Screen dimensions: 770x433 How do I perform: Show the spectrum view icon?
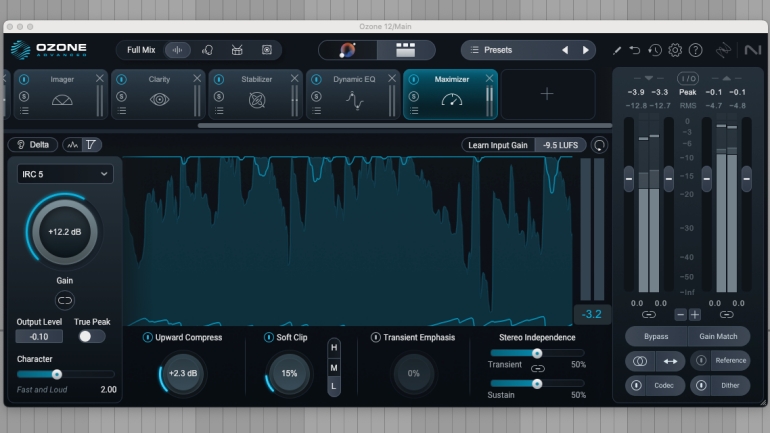[x=73, y=145]
